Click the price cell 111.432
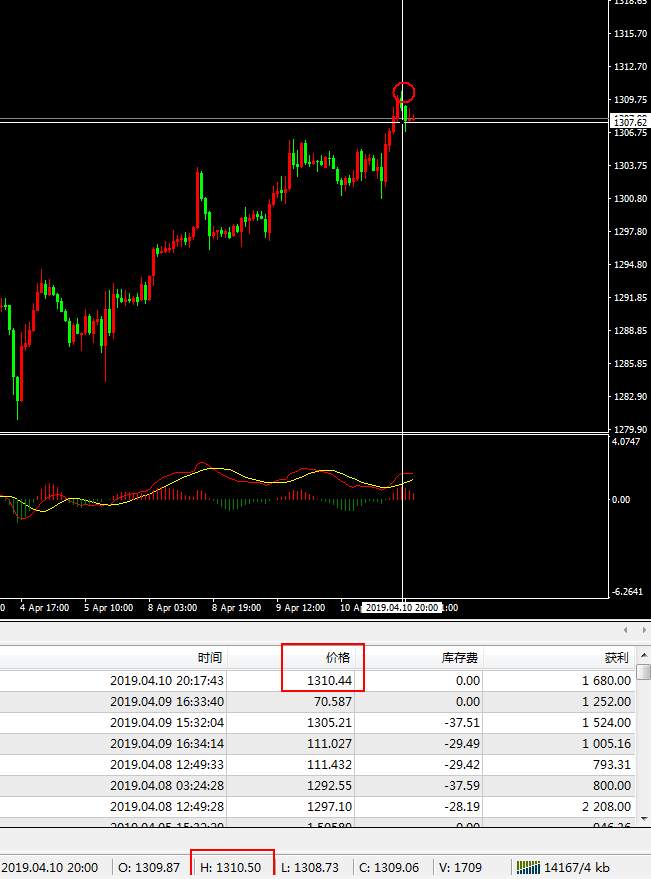651x879 pixels. click(329, 765)
